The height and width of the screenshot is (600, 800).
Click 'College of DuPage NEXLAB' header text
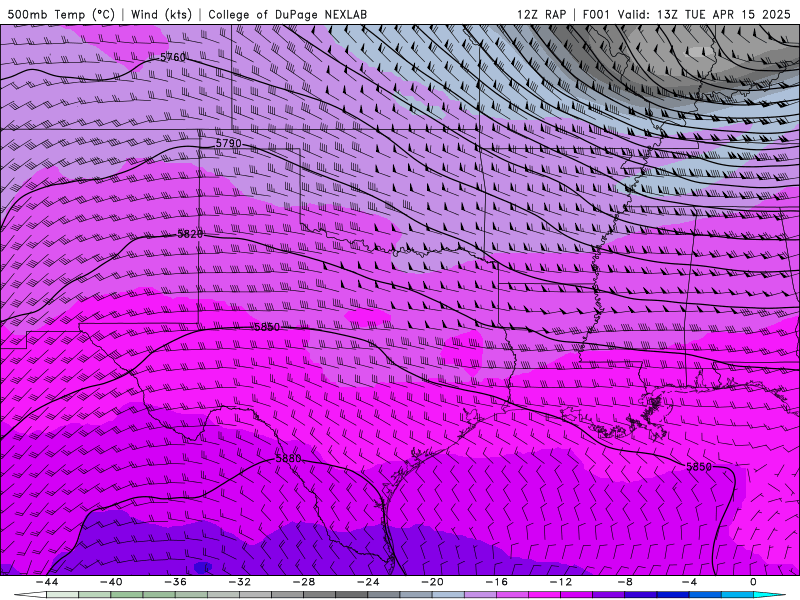coord(287,14)
